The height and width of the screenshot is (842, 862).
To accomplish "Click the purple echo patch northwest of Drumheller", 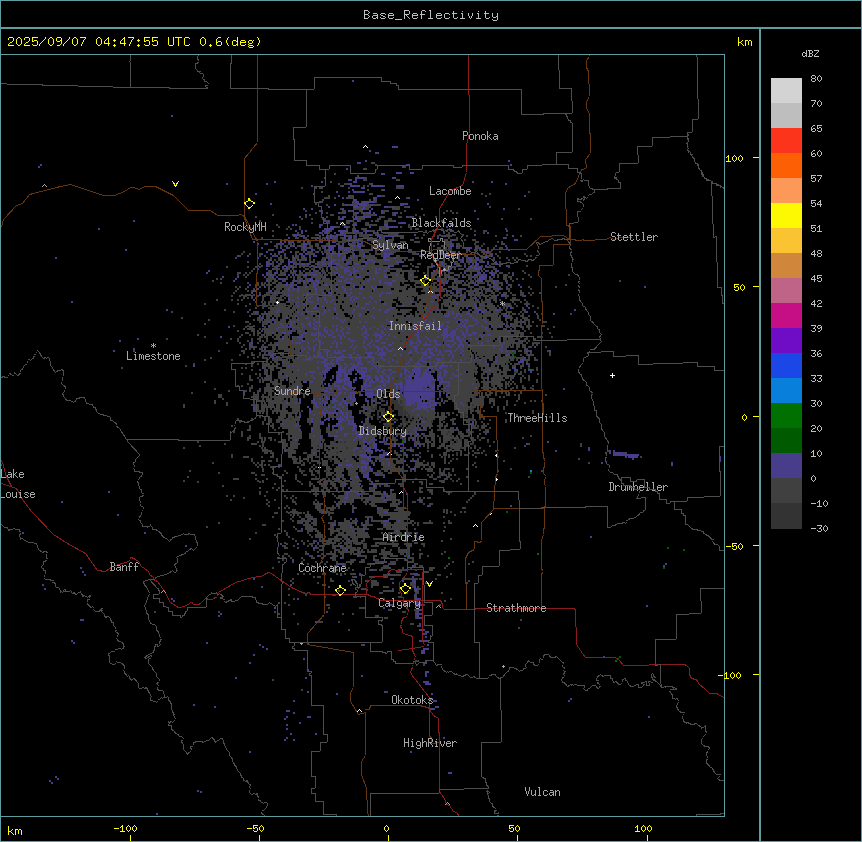I will point(624,455).
